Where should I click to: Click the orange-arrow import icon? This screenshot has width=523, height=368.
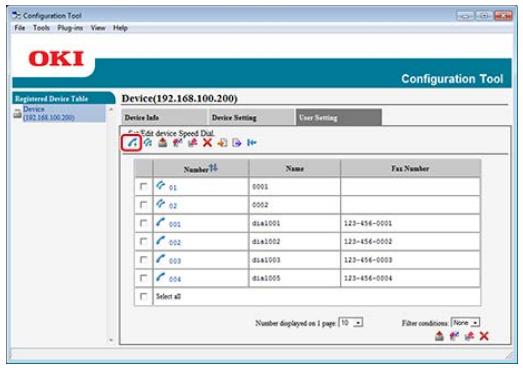[222, 143]
